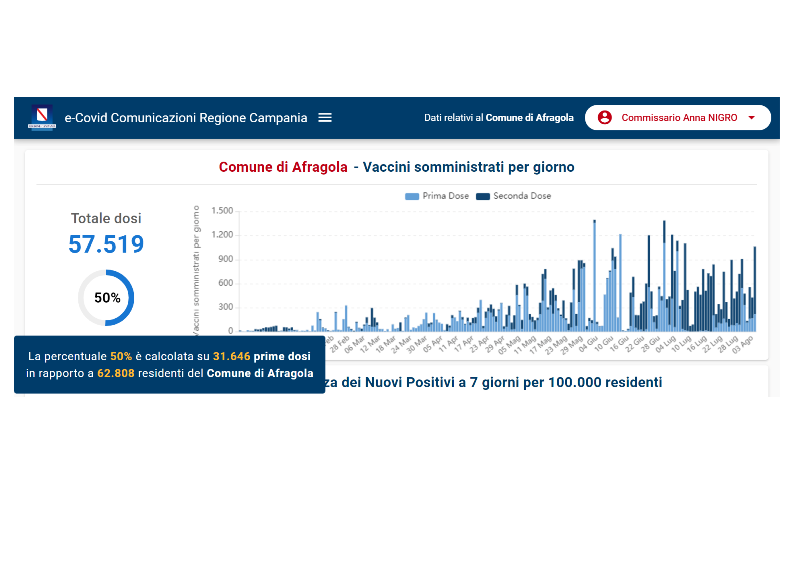
Task: Click the tallest bar near 04 Giu
Action: (594, 276)
